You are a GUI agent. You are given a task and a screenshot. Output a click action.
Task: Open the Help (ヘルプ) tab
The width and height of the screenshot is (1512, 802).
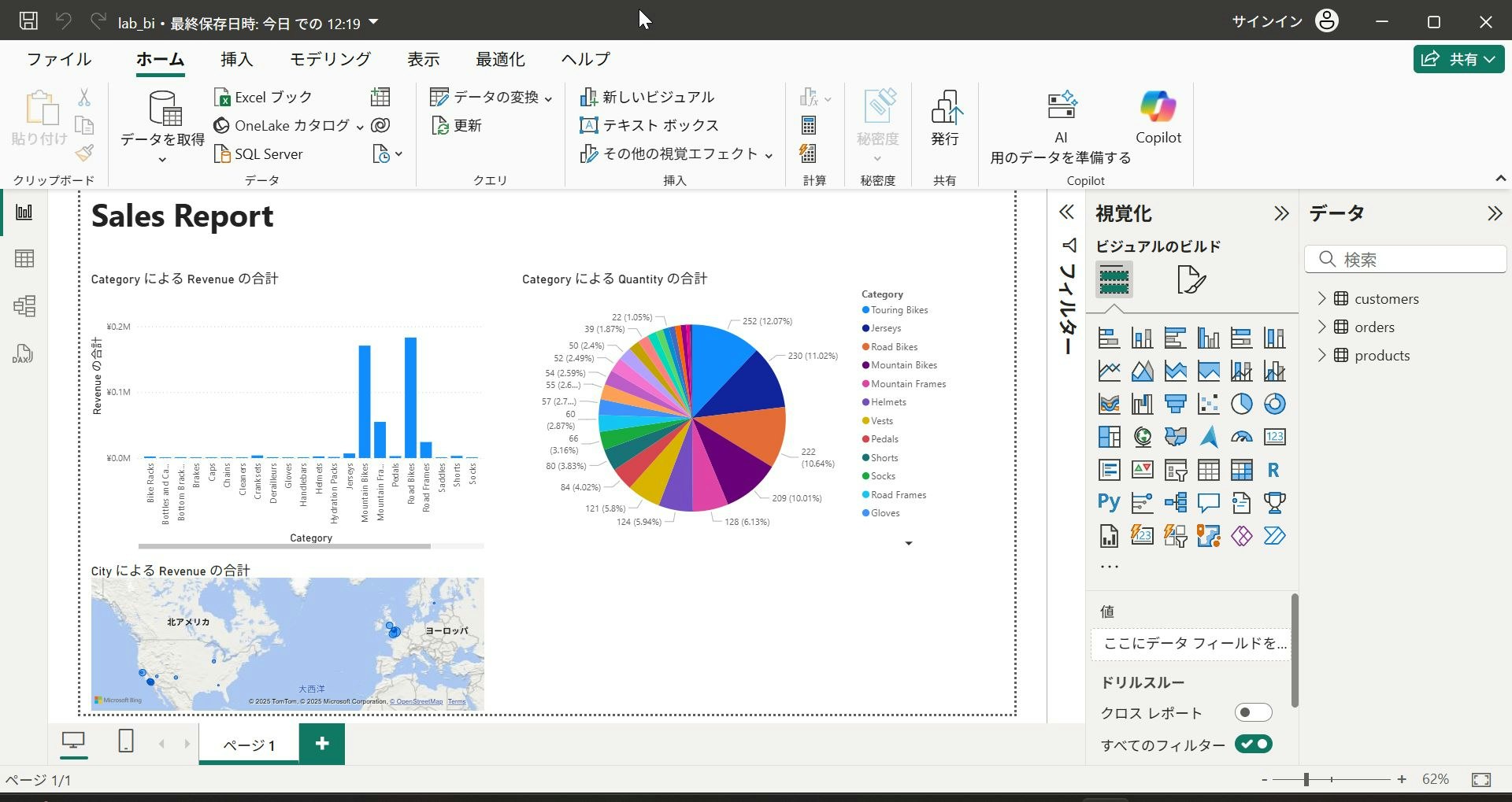(586, 59)
